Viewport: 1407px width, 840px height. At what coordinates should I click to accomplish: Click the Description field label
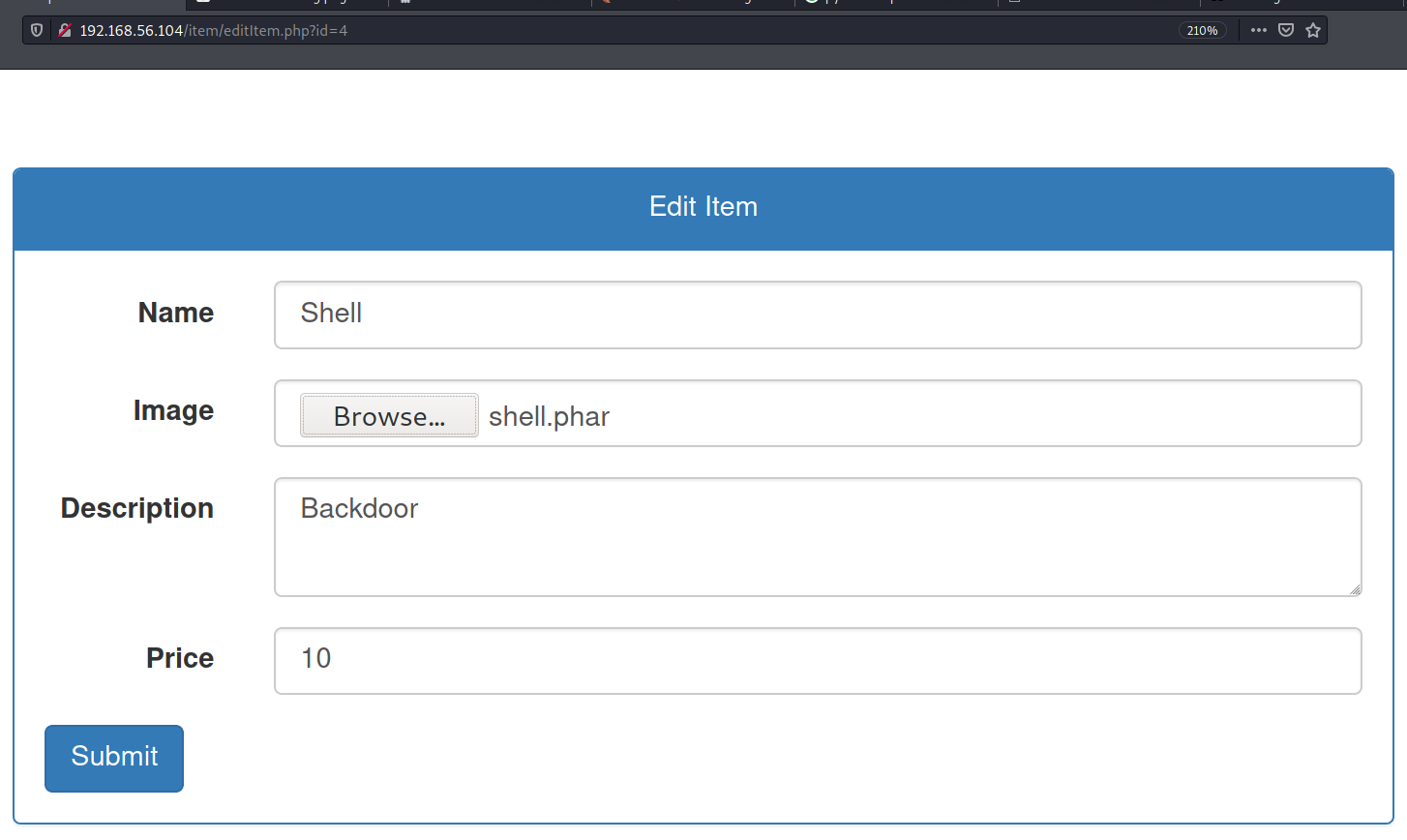[x=137, y=508]
